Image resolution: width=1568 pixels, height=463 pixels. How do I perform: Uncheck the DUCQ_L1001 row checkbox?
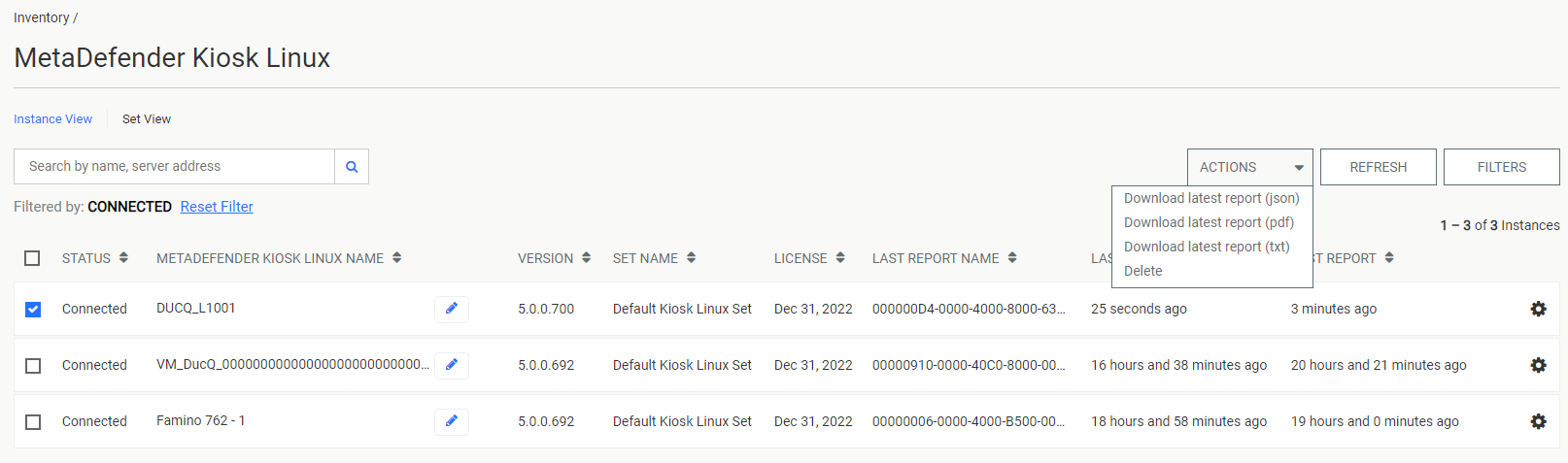coord(33,310)
